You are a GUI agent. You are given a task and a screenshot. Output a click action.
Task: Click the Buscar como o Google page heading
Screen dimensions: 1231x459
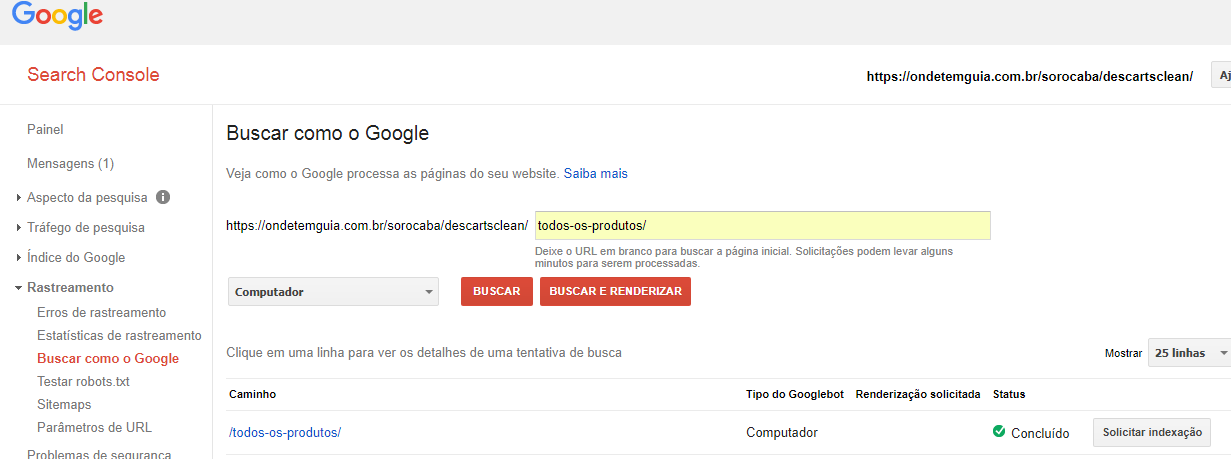328,133
